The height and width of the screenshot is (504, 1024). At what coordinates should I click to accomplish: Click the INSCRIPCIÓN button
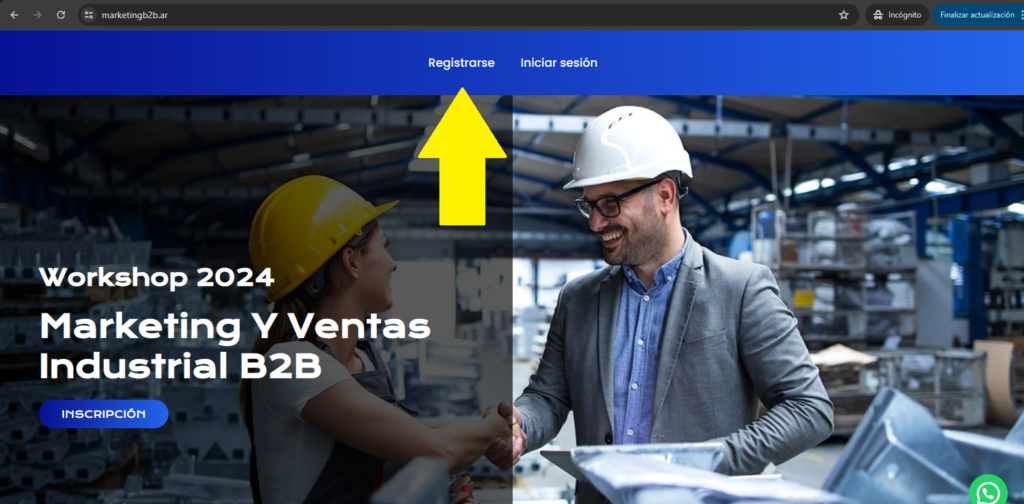[104, 414]
